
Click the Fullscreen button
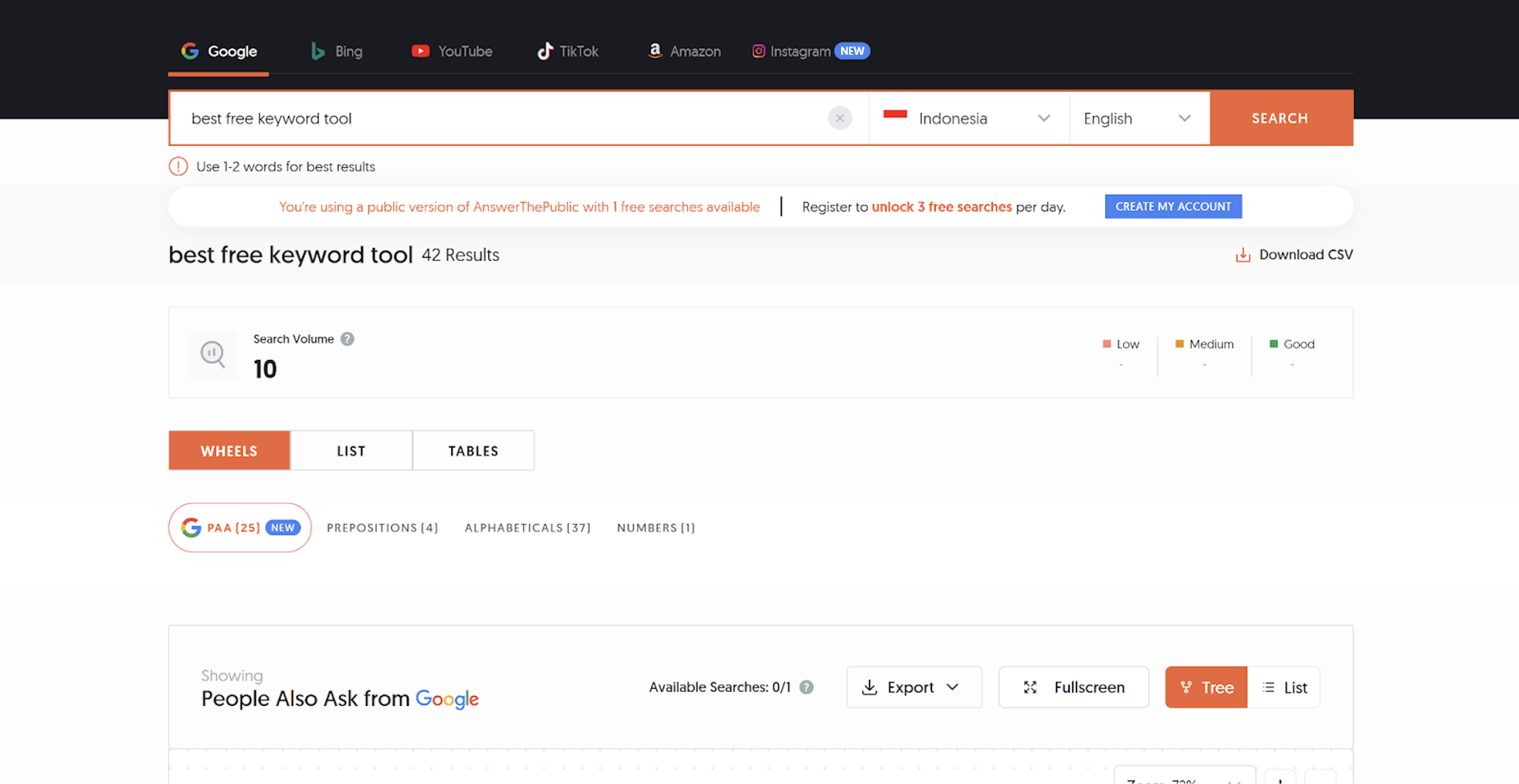(1073, 687)
